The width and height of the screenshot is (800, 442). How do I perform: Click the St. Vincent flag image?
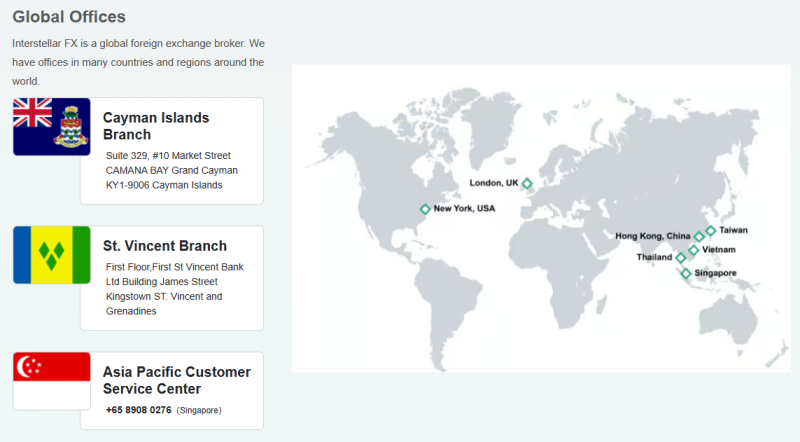[x=52, y=255]
